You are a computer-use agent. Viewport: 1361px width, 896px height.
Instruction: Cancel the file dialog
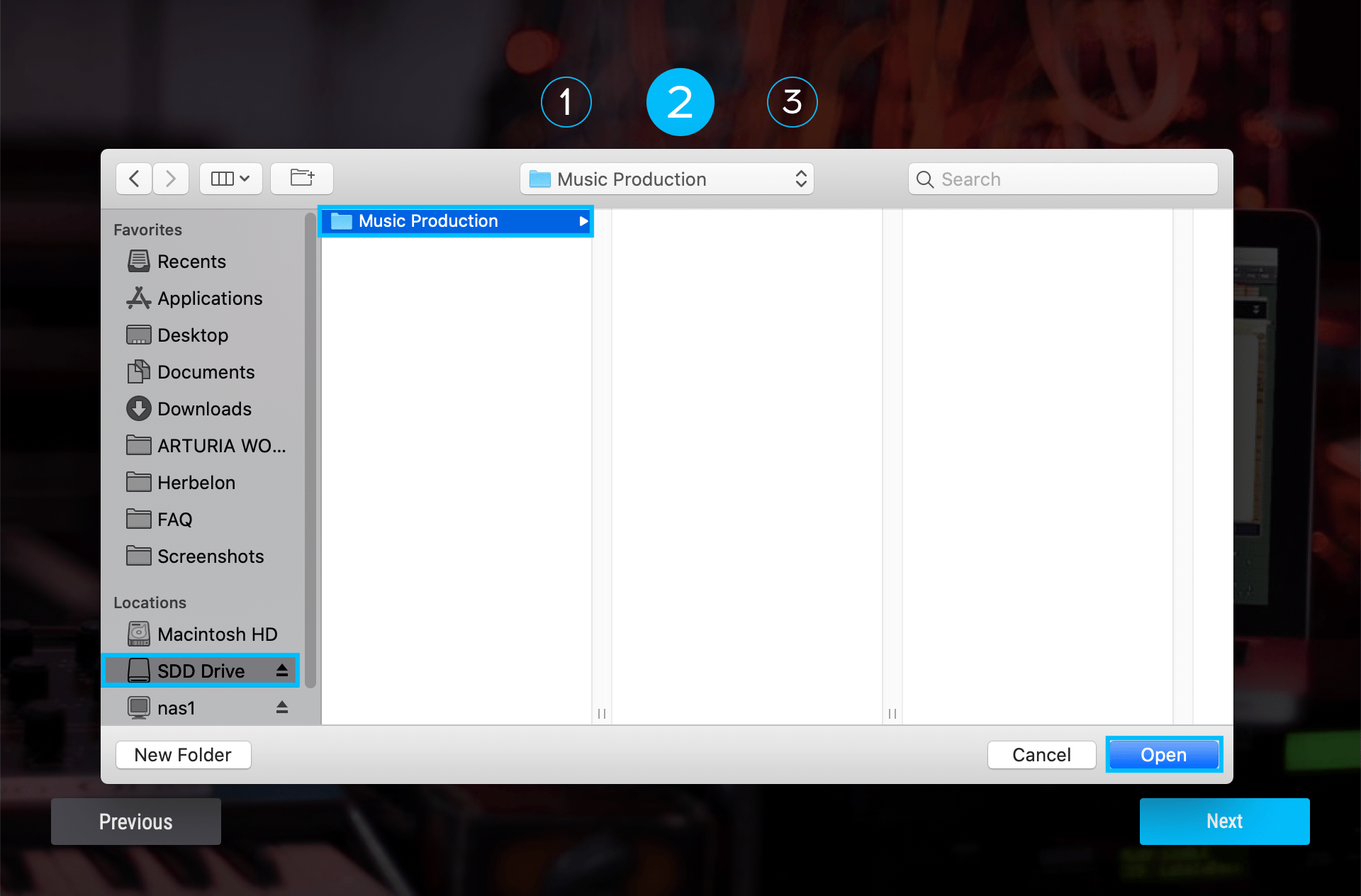[1041, 754]
